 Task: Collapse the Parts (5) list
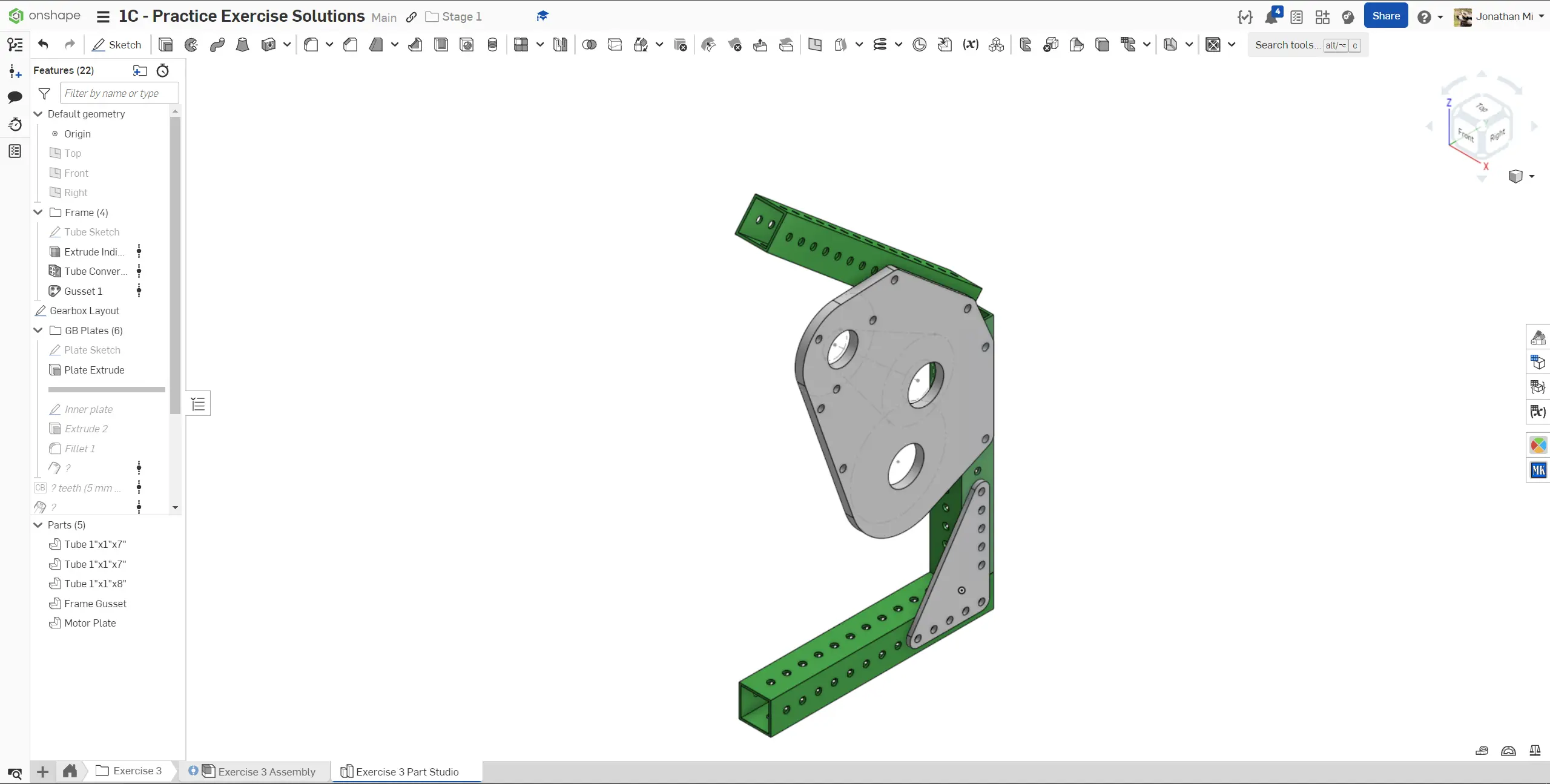(x=38, y=525)
